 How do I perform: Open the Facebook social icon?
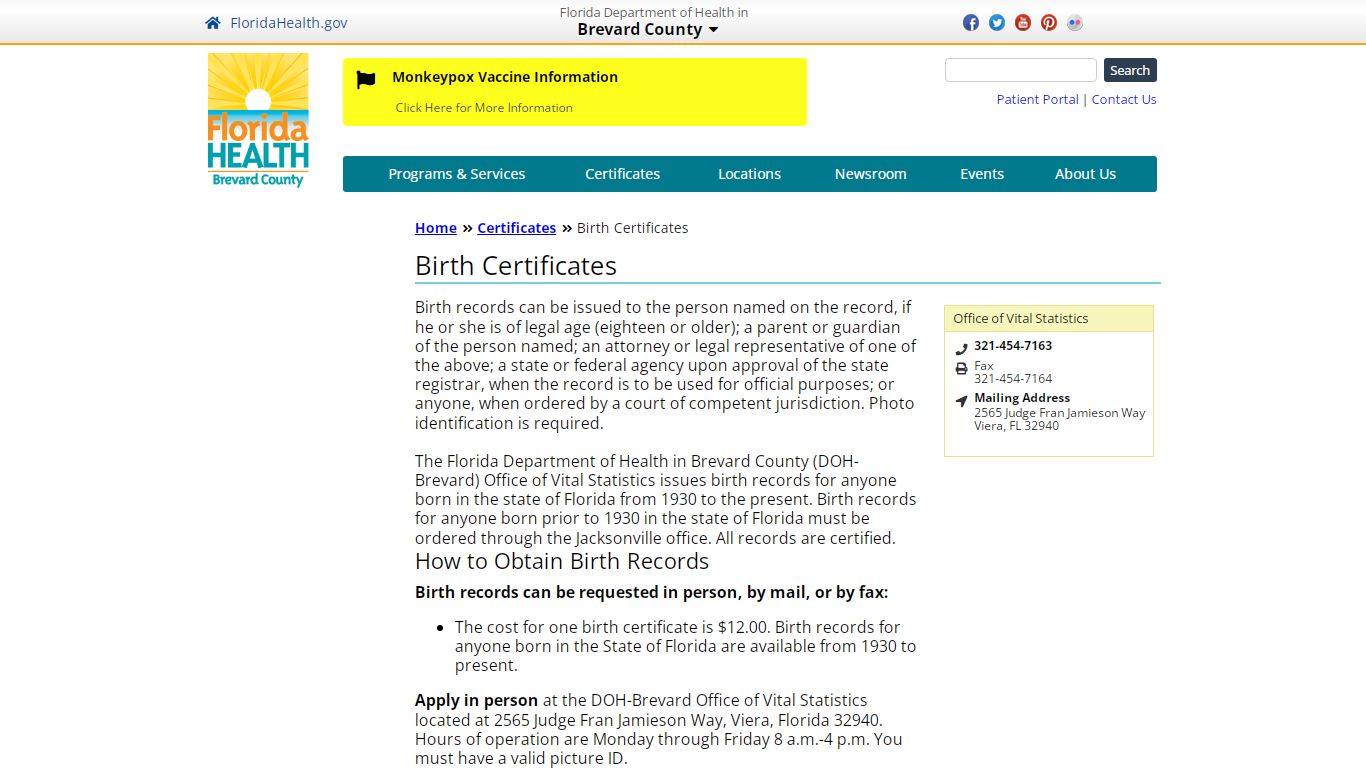pyautogui.click(x=971, y=23)
